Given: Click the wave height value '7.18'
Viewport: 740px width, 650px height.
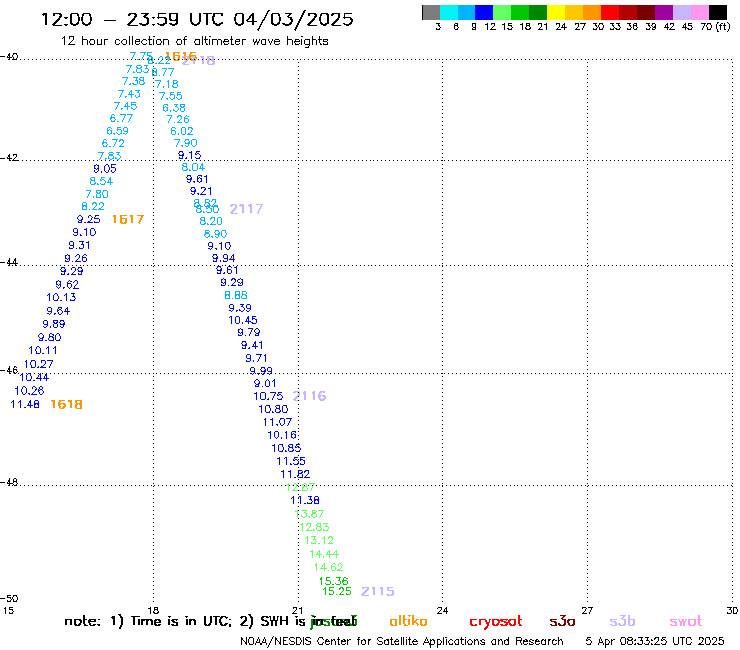Looking at the screenshot, I should [x=167, y=84].
